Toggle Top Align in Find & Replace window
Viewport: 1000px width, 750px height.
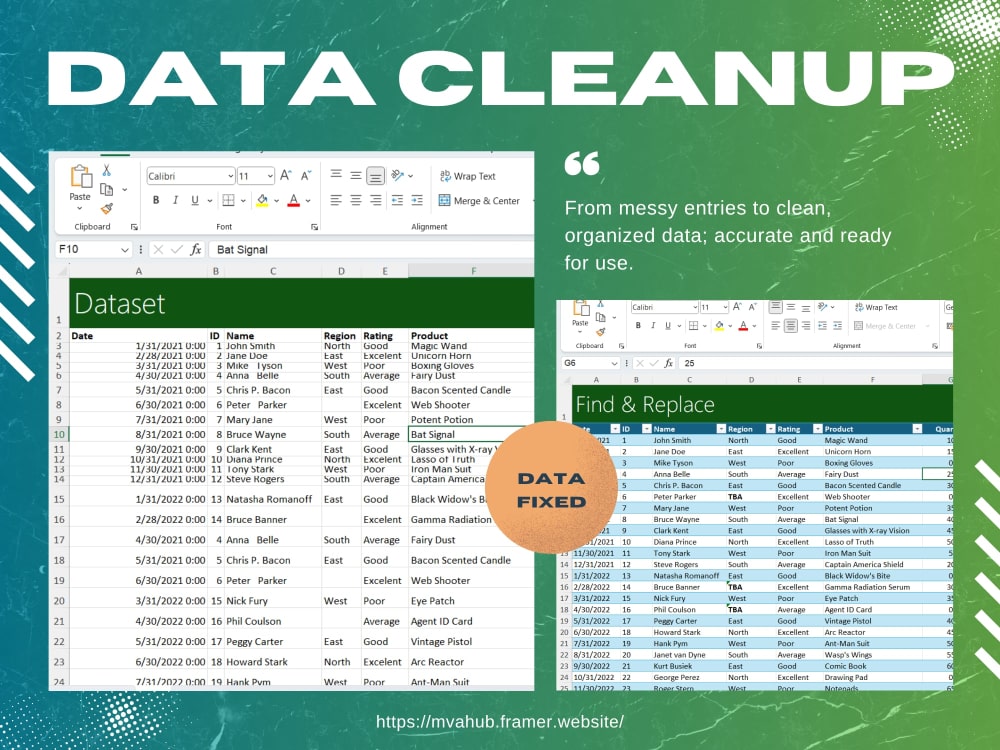point(776,307)
